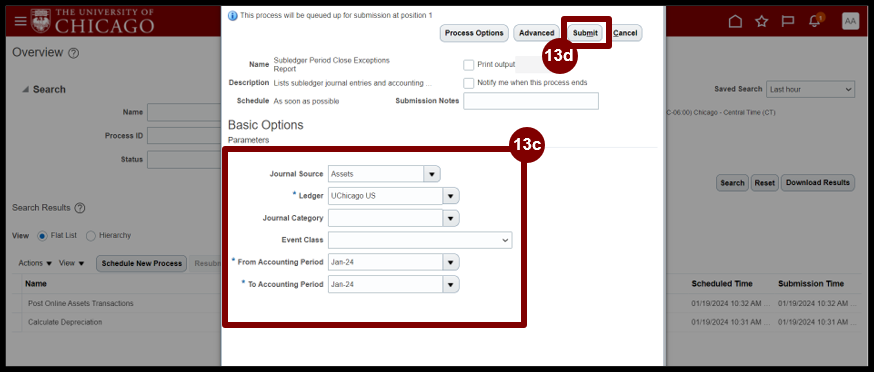
Task: Go to the Home icon
Action: [735, 21]
